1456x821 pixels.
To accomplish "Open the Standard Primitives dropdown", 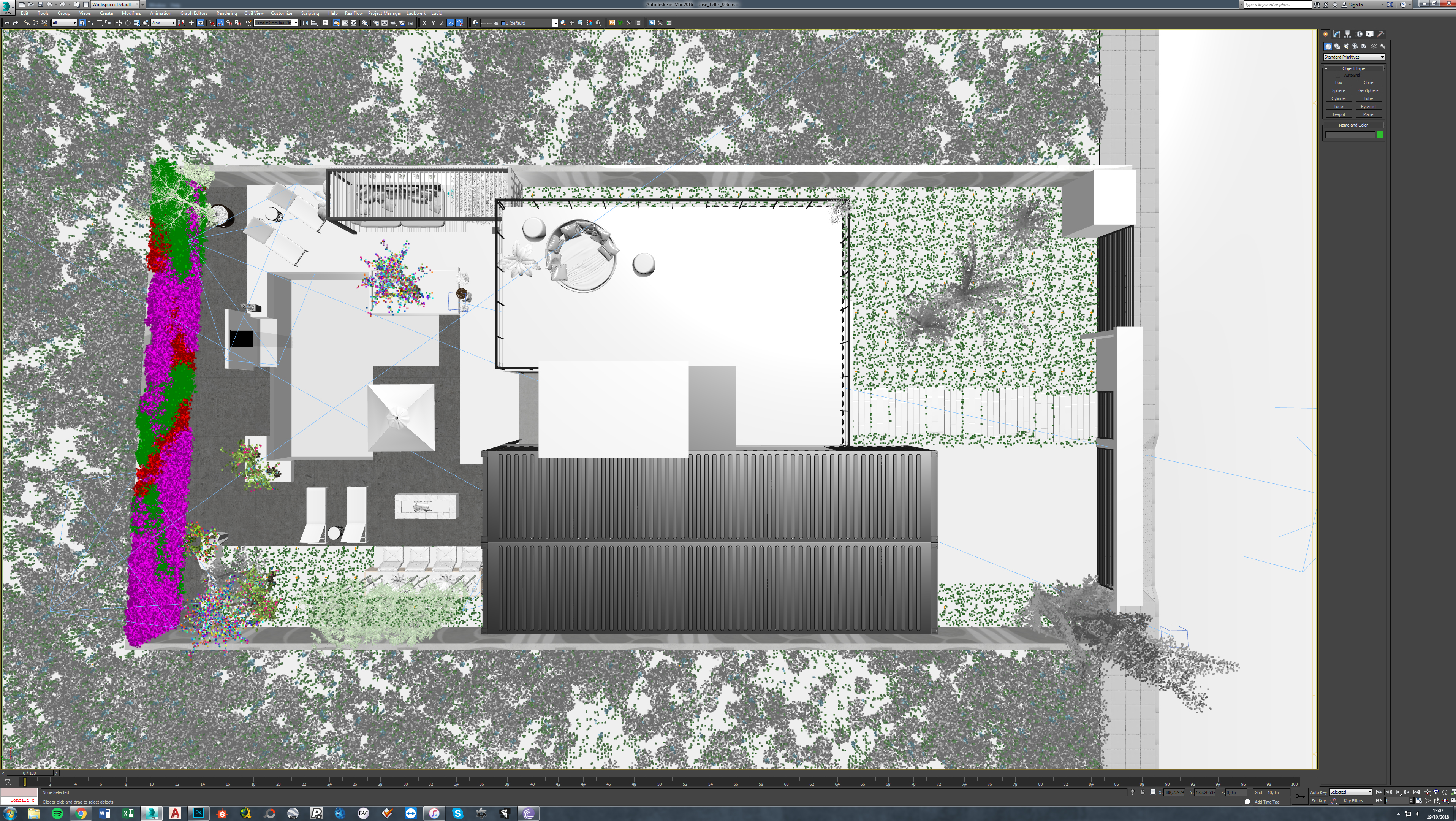I will (1354, 57).
